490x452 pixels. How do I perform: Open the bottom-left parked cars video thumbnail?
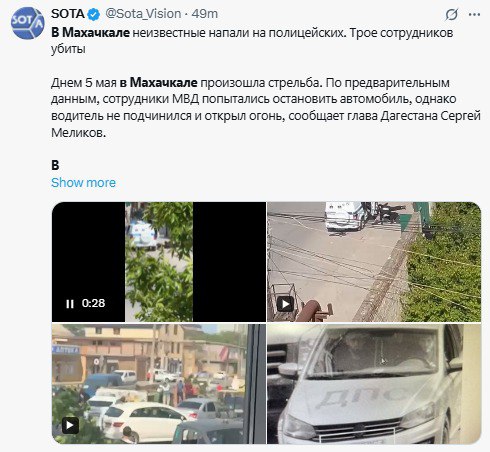(x=159, y=384)
